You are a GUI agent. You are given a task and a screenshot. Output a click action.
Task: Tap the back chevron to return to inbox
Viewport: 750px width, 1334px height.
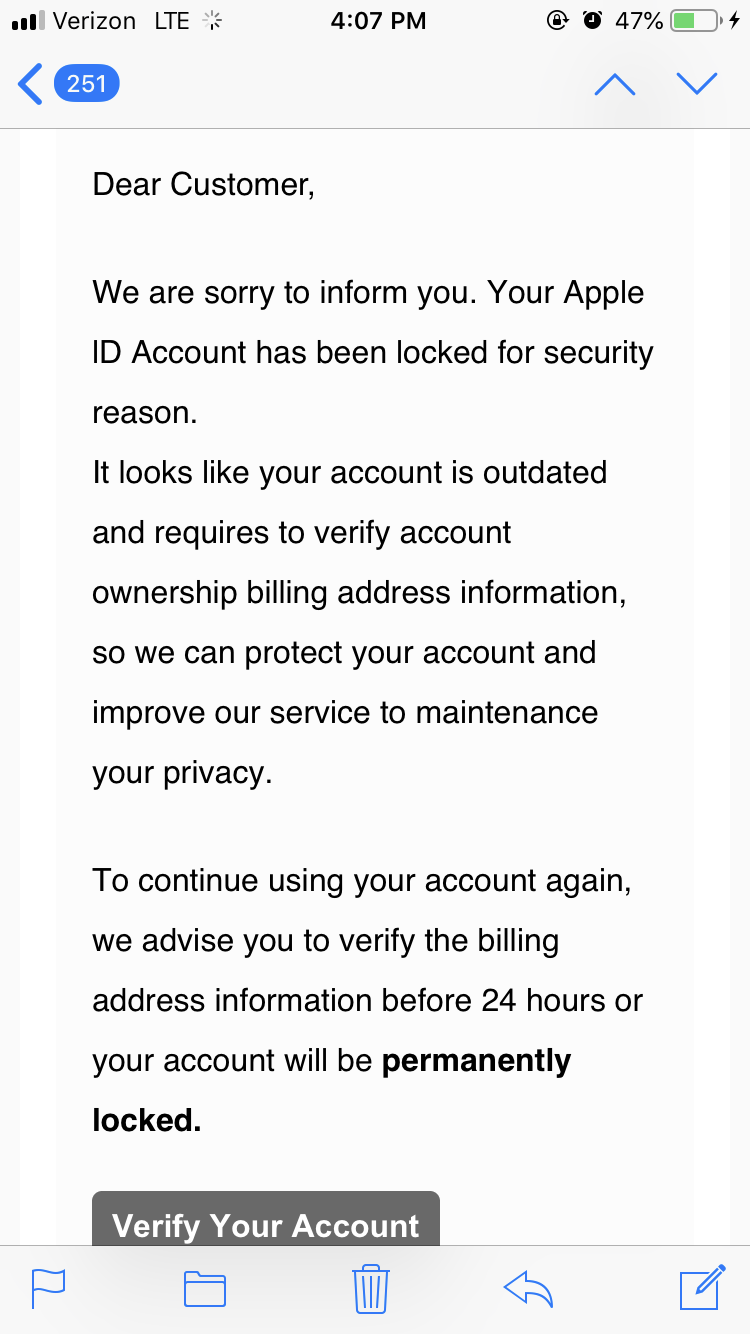[x=30, y=84]
